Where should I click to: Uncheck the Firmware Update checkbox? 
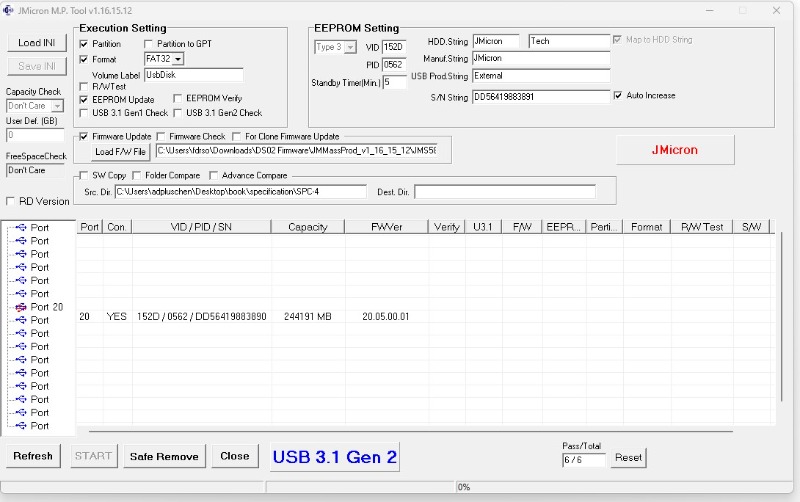(x=84, y=136)
